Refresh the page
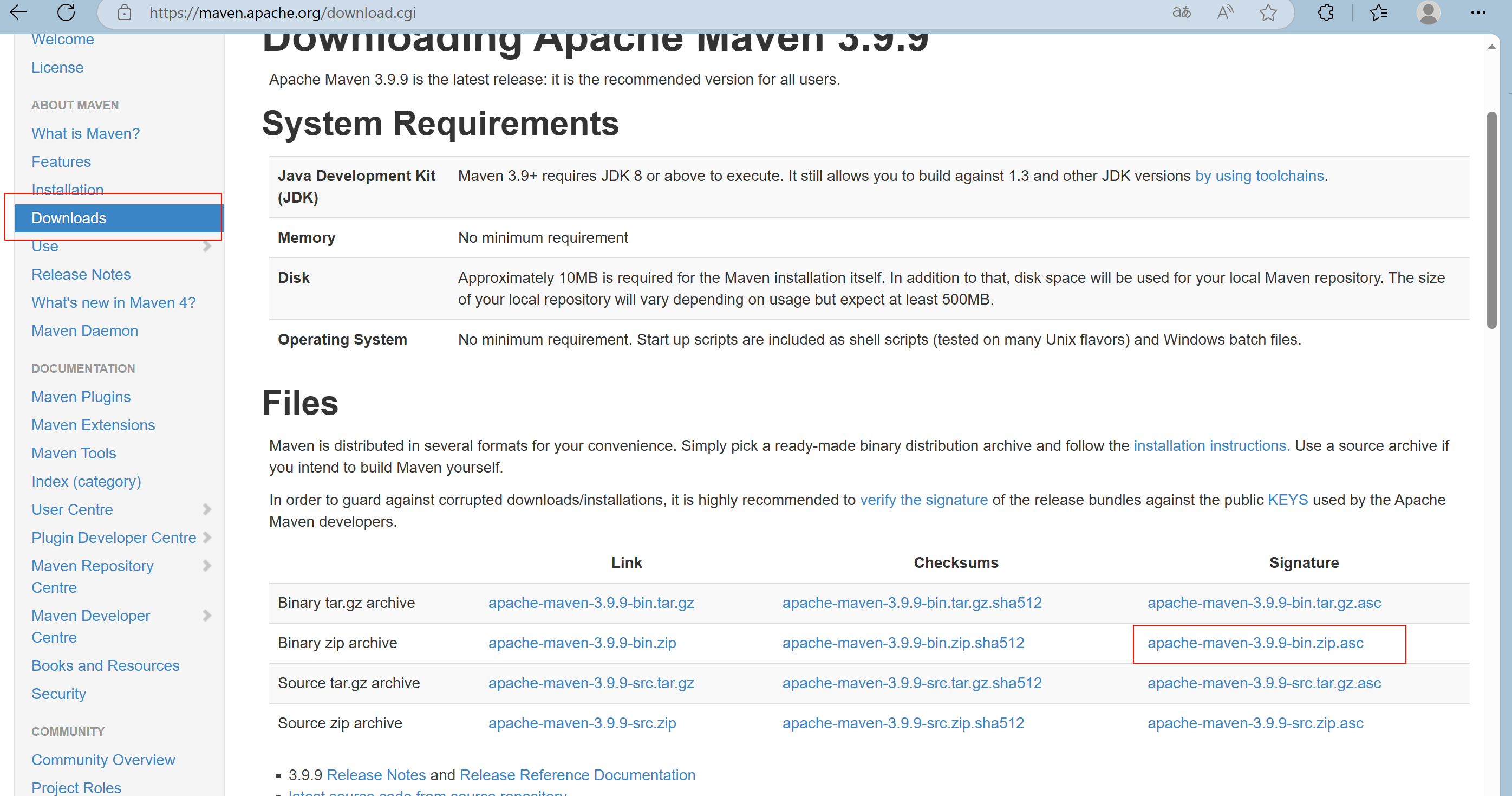 66,12
